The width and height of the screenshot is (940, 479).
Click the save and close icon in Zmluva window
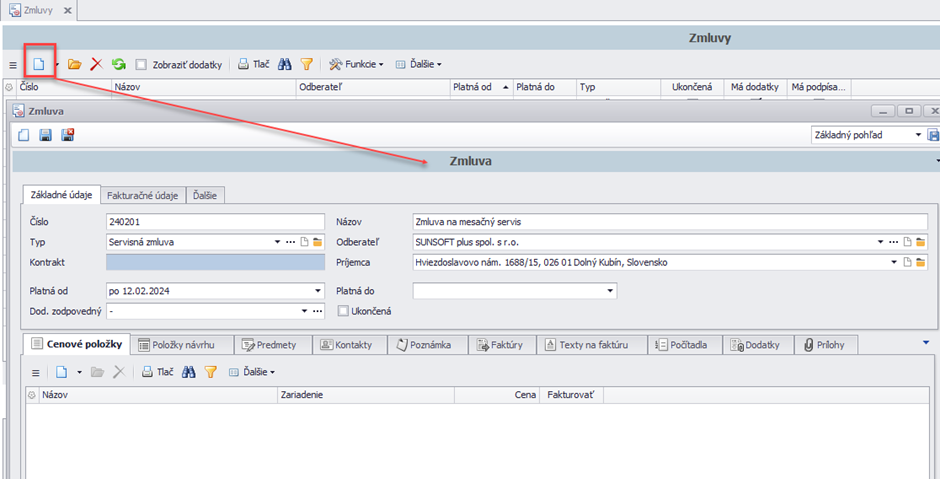68,135
